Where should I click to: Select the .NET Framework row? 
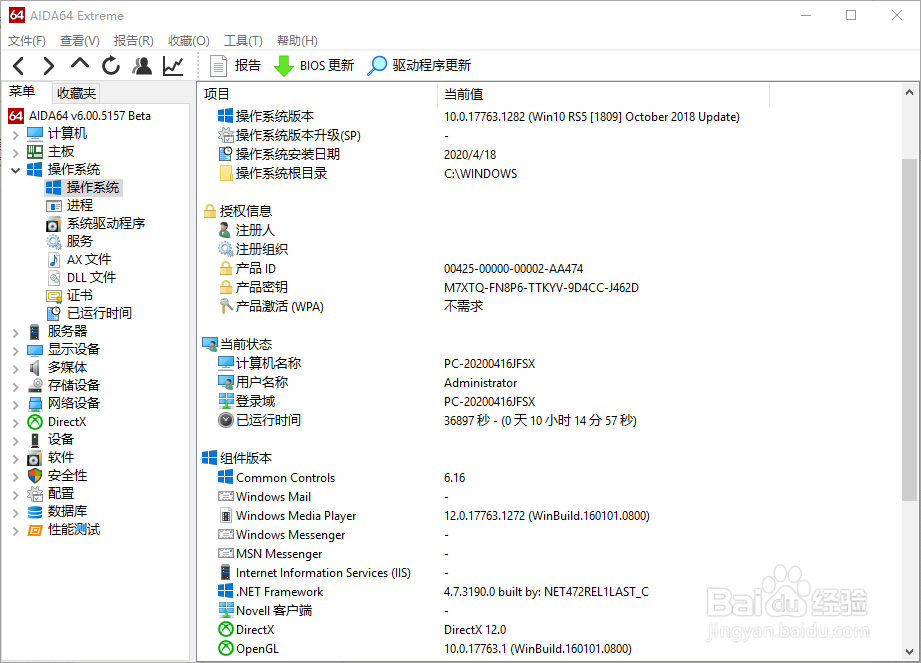(x=548, y=592)
